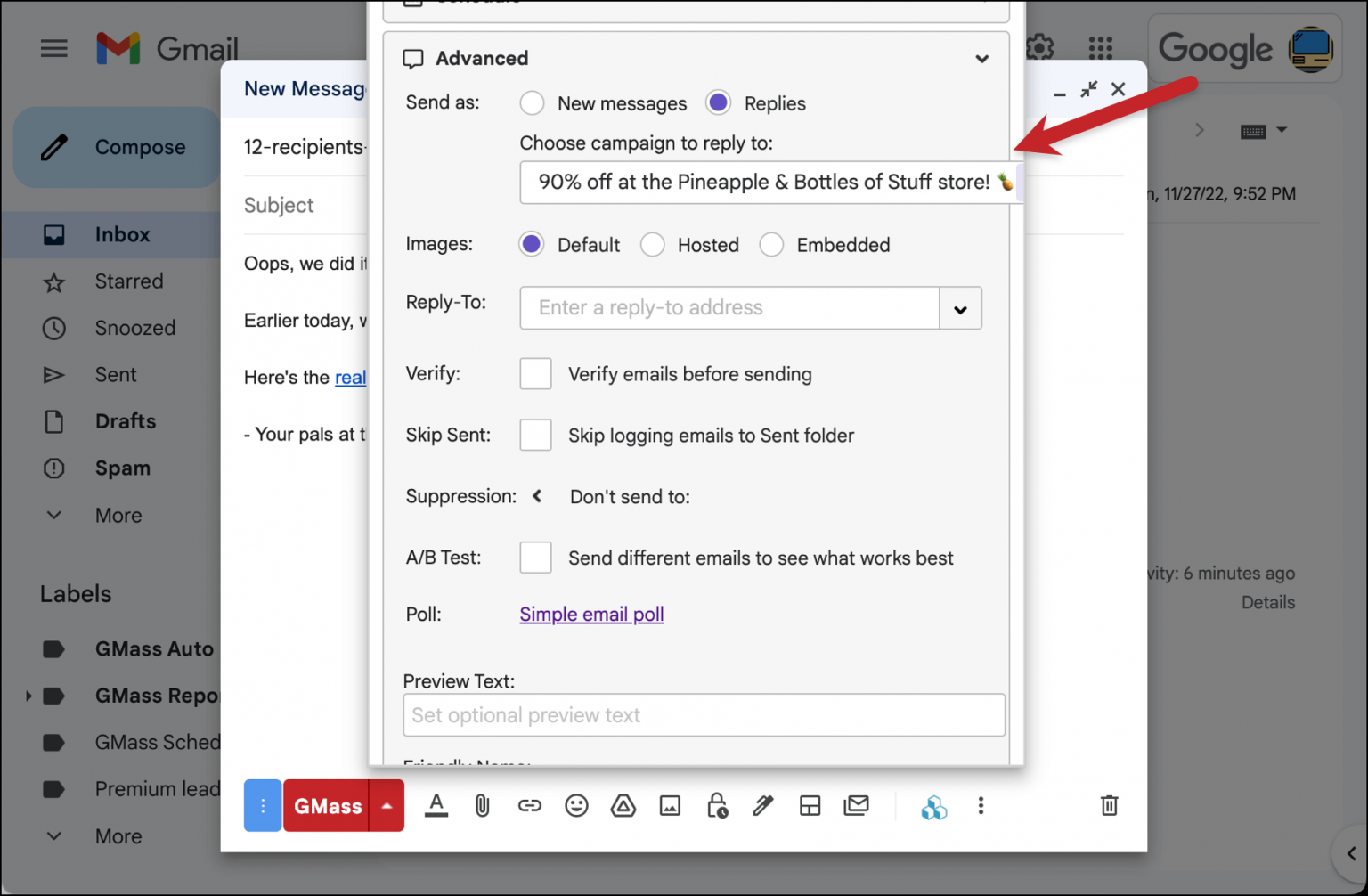Enable Verify emails before sending
The image size is (1368, 896).
[535, 374]
